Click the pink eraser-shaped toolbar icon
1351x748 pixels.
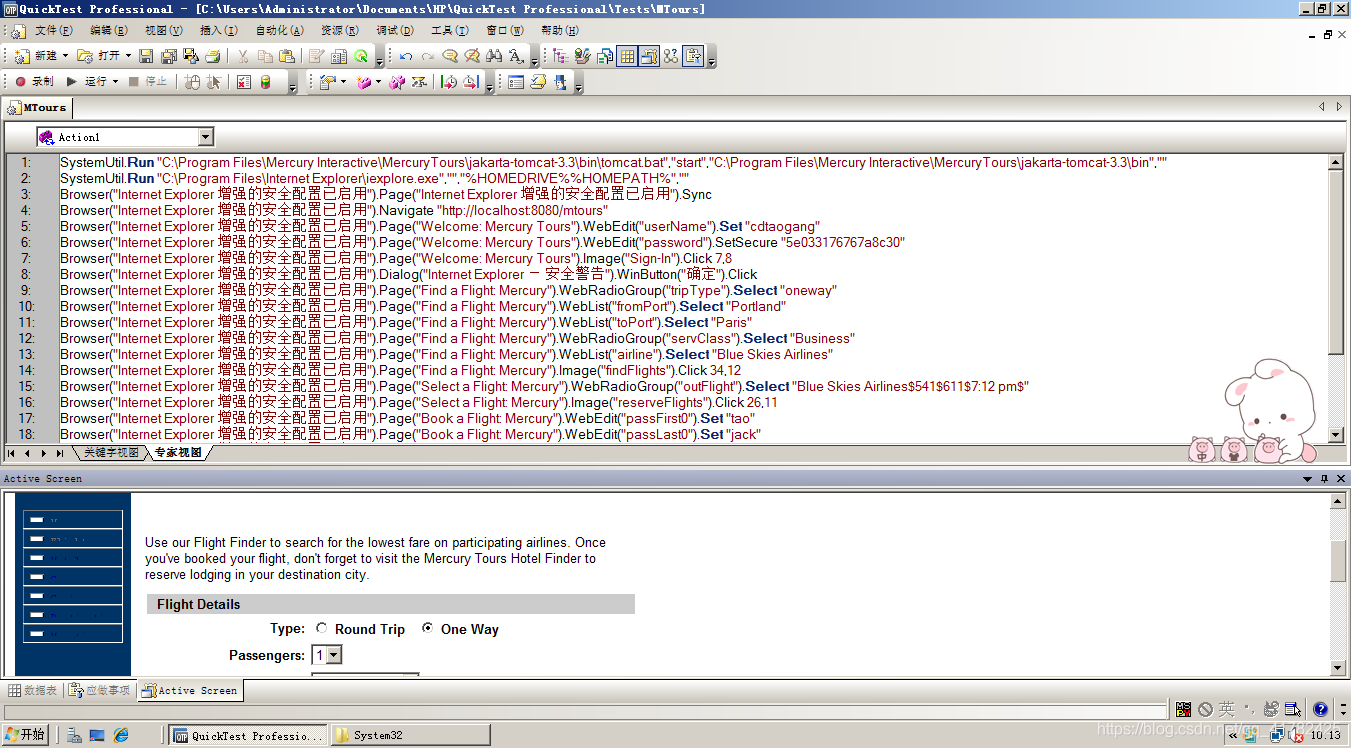(364, 82)
